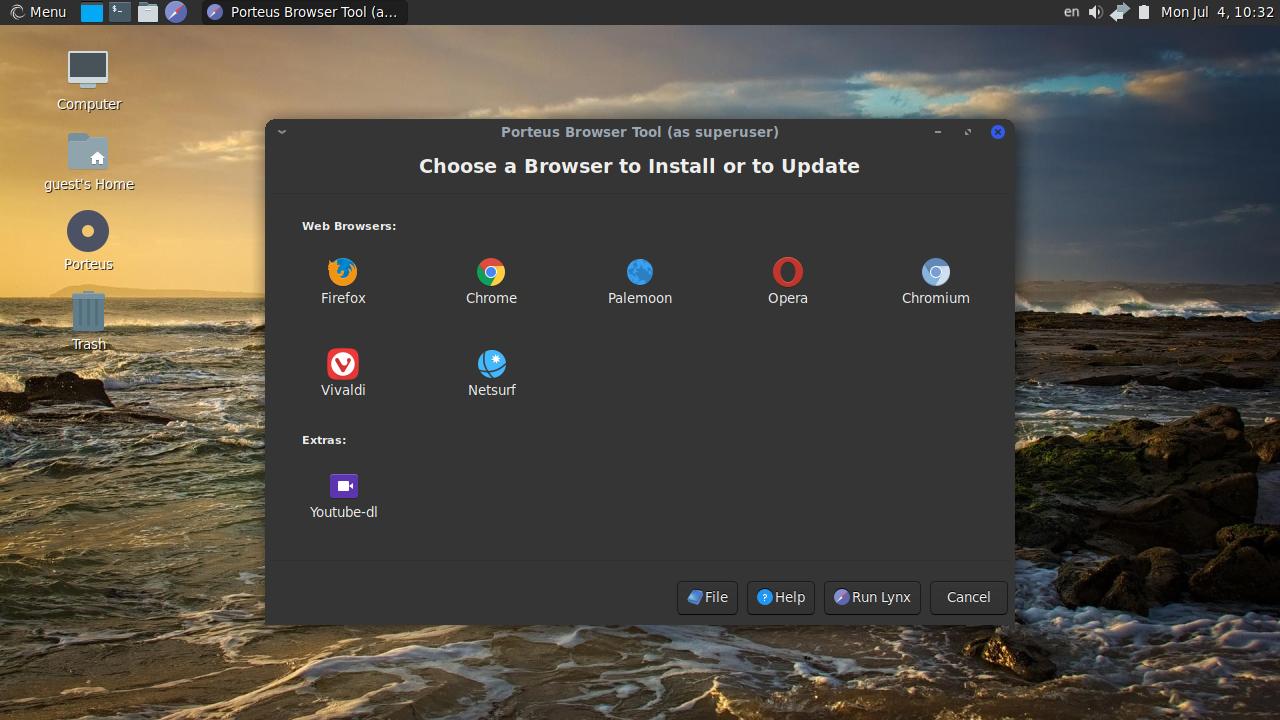Click the network connection tray icon
Viewport: 1280px width, 720px height.
1120,12
